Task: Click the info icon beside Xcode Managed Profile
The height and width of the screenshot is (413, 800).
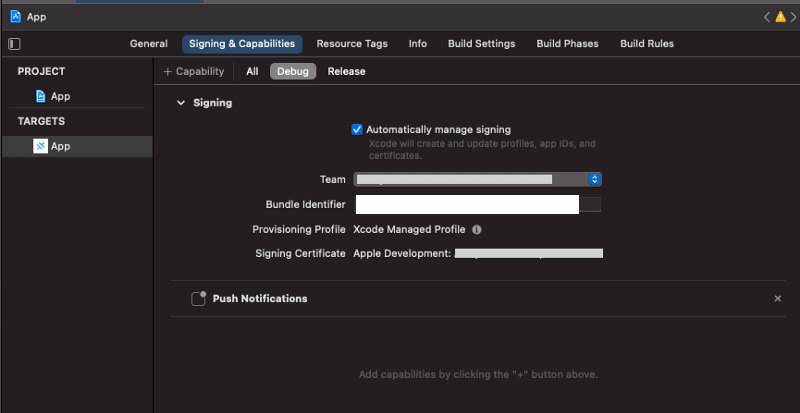Action: click(x=477, y=230)
